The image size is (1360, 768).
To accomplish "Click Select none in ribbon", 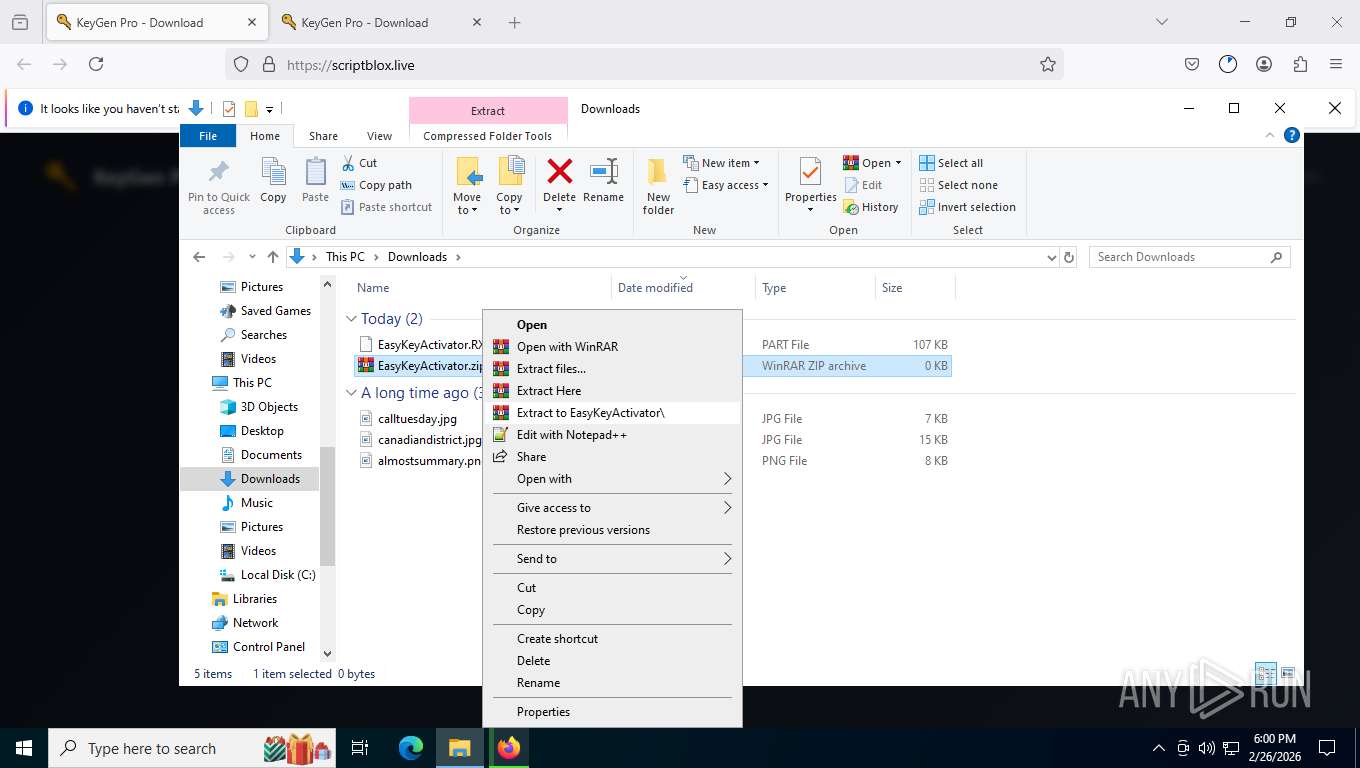I will 958,185.
